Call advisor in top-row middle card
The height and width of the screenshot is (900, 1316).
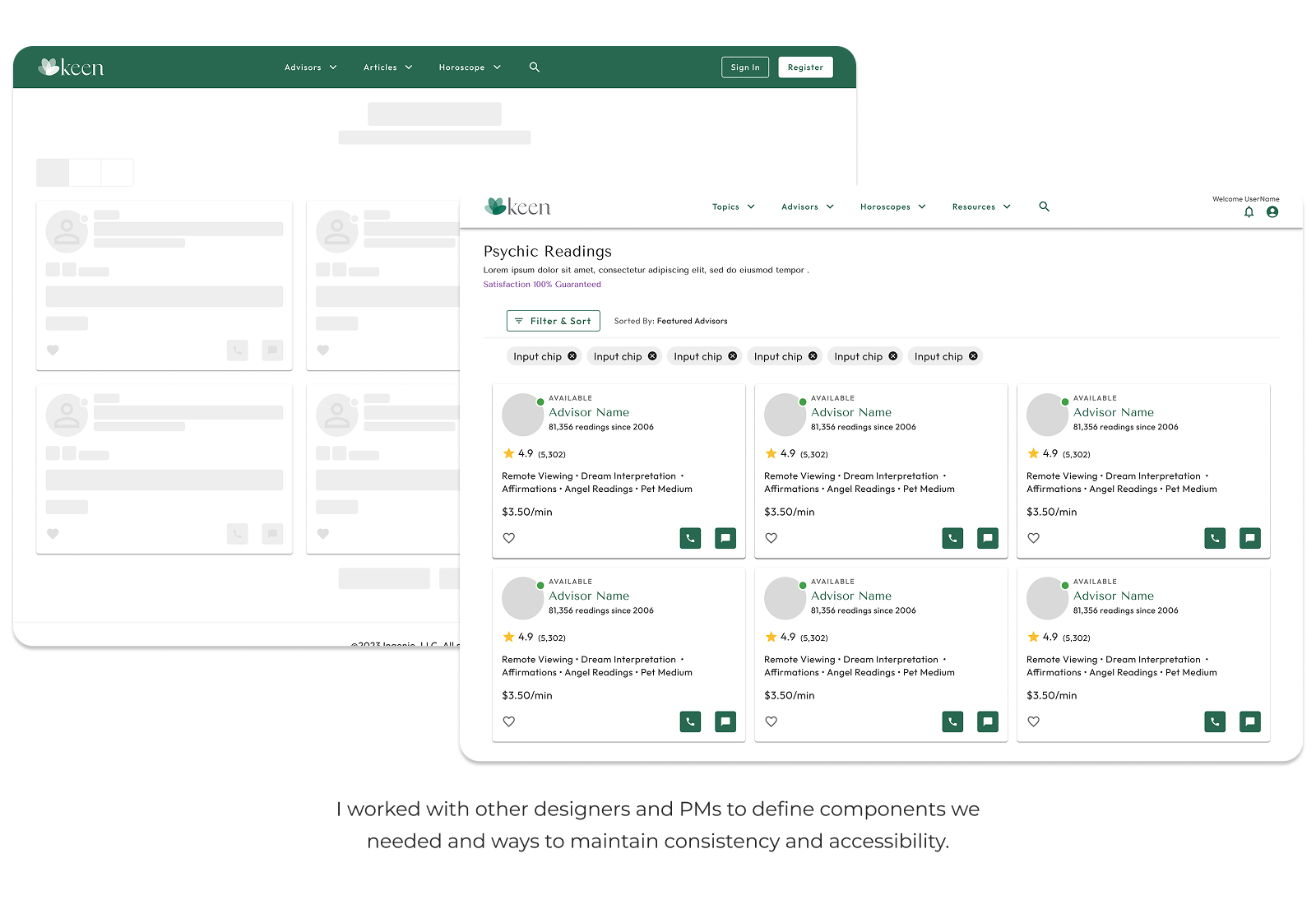(952, 538)
